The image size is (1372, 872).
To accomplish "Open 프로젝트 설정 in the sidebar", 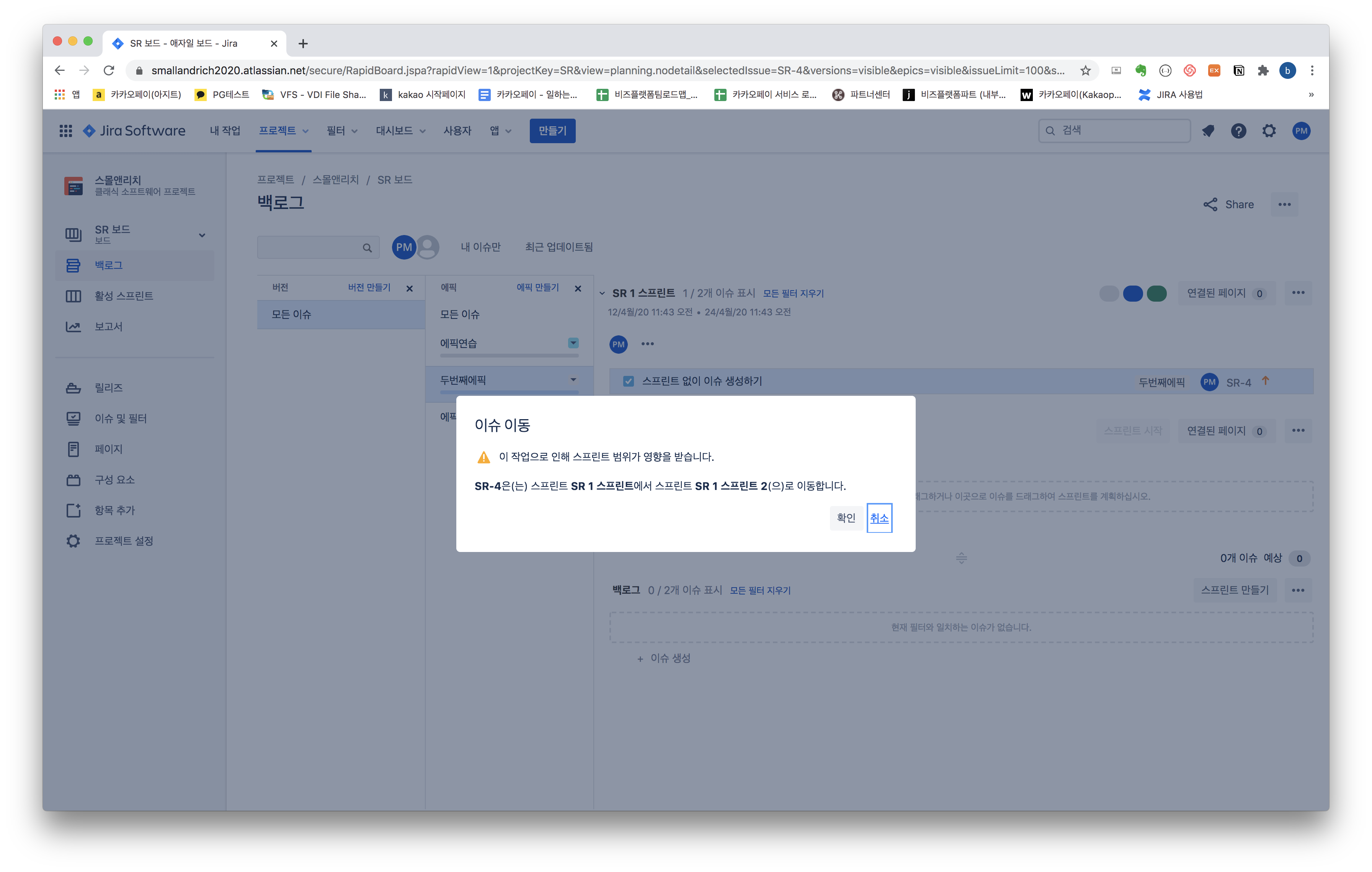I will pyautogui.click(x=124, y=541).
